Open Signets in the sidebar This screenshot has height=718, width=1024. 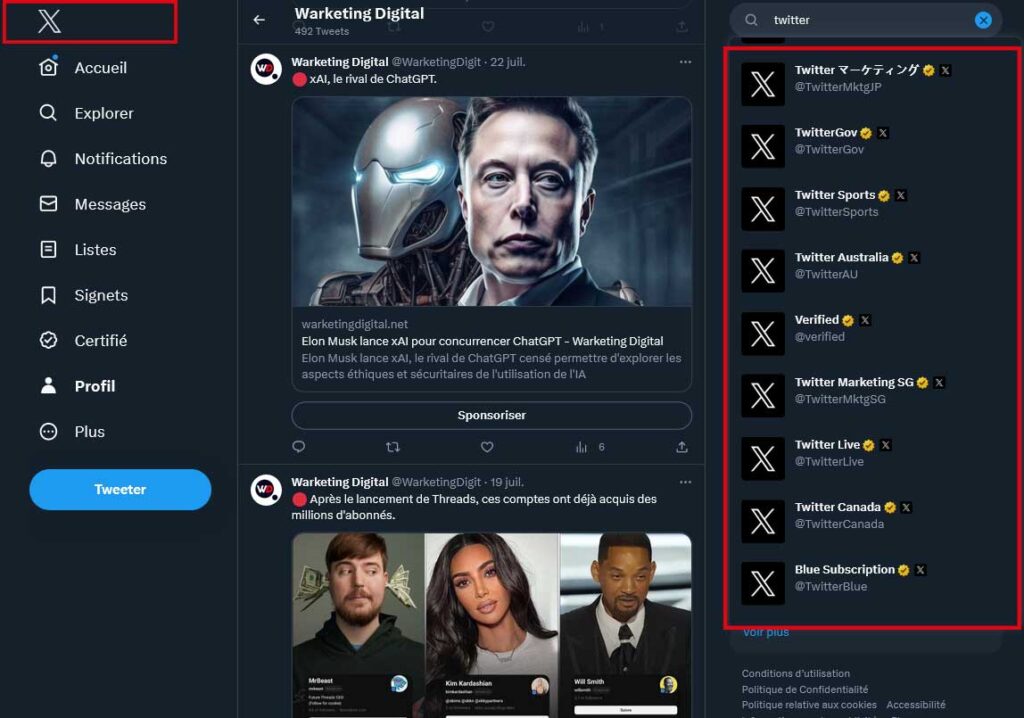84,295
